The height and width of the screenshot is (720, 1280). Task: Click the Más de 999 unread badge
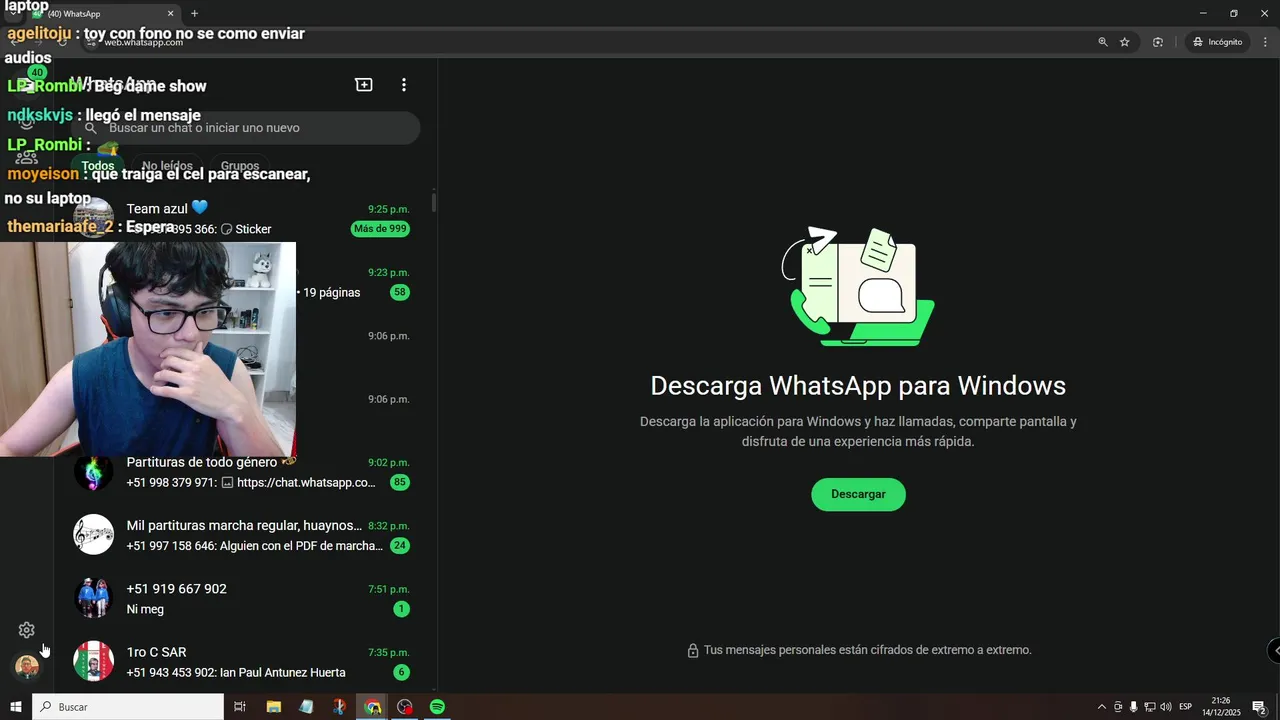point(380,229)
